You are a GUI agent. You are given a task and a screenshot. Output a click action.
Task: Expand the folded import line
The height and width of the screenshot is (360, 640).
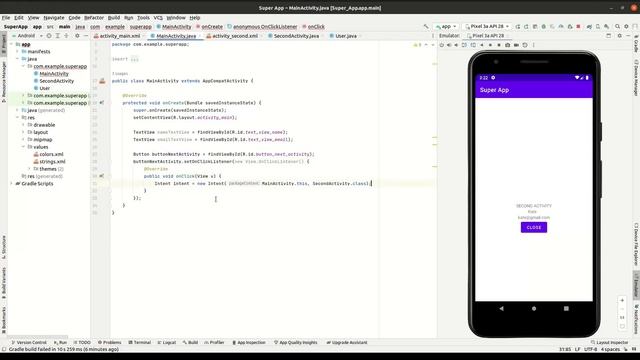click(x=134, y=59)
